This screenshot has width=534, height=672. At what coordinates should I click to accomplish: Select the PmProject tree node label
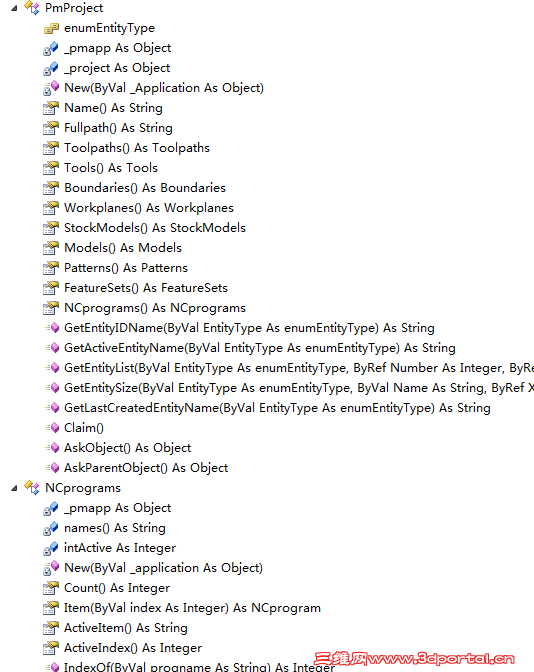[74, 8]
